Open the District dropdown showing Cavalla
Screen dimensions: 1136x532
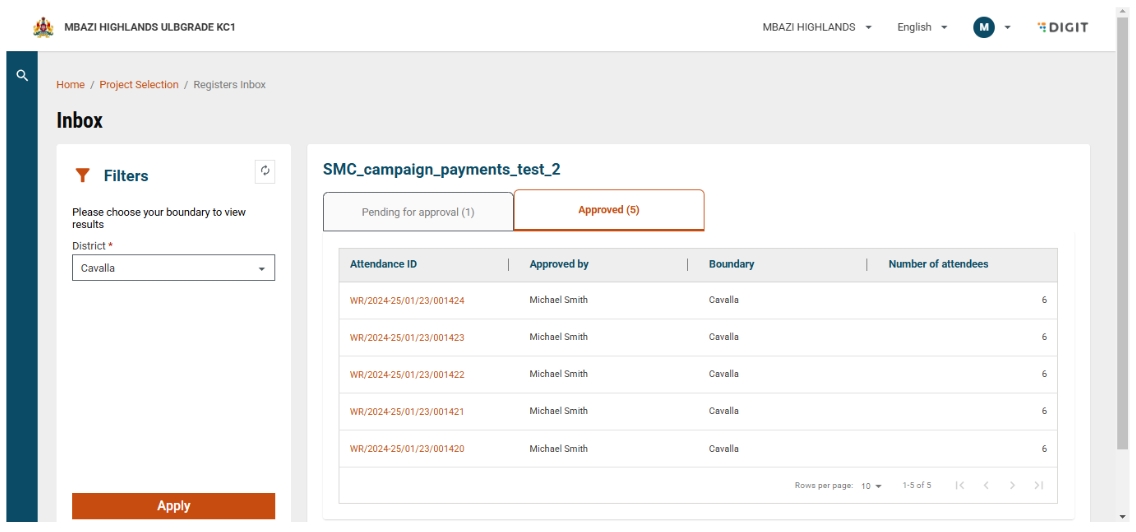173,268
